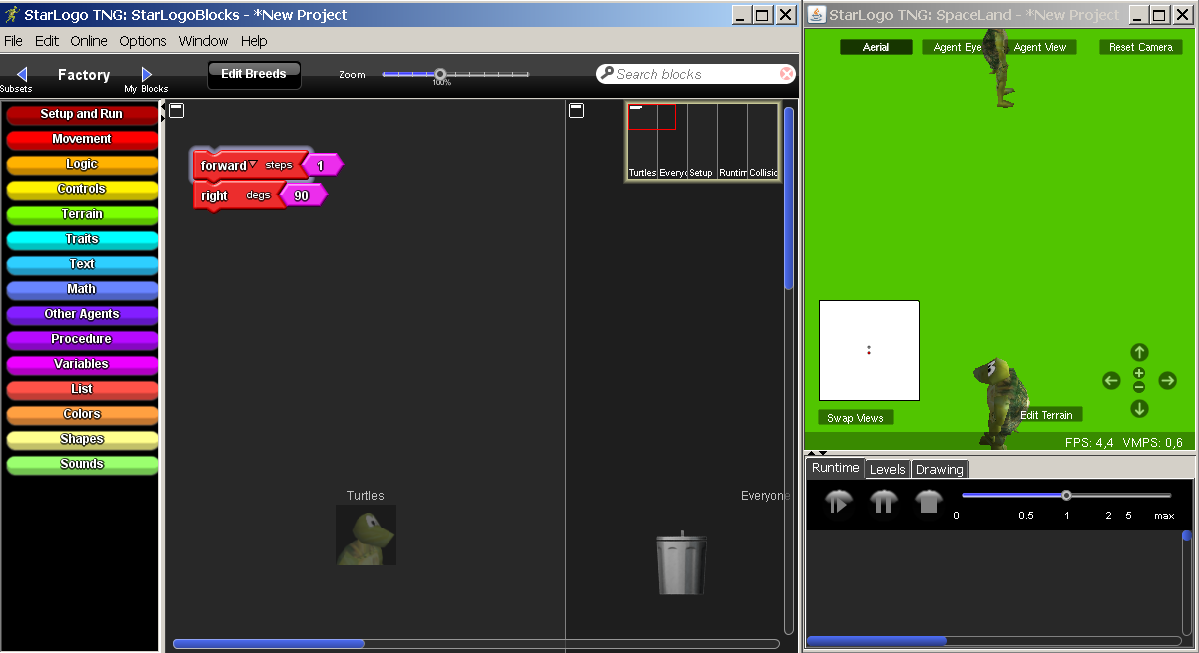Screen dimensions: 1199x653
Task: Open the Traits block drawer
Action: (x=82, y=239)
